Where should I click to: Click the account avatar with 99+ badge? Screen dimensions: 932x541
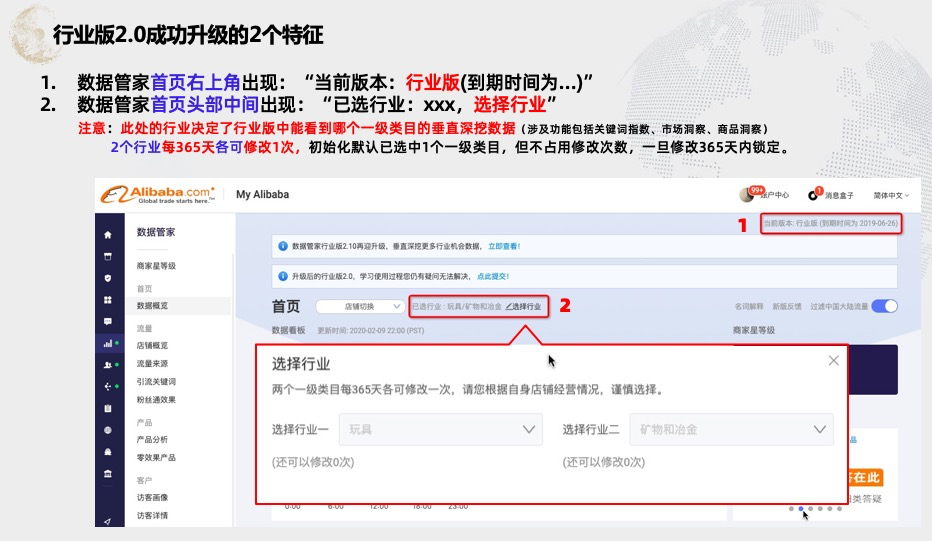[747, 194]
